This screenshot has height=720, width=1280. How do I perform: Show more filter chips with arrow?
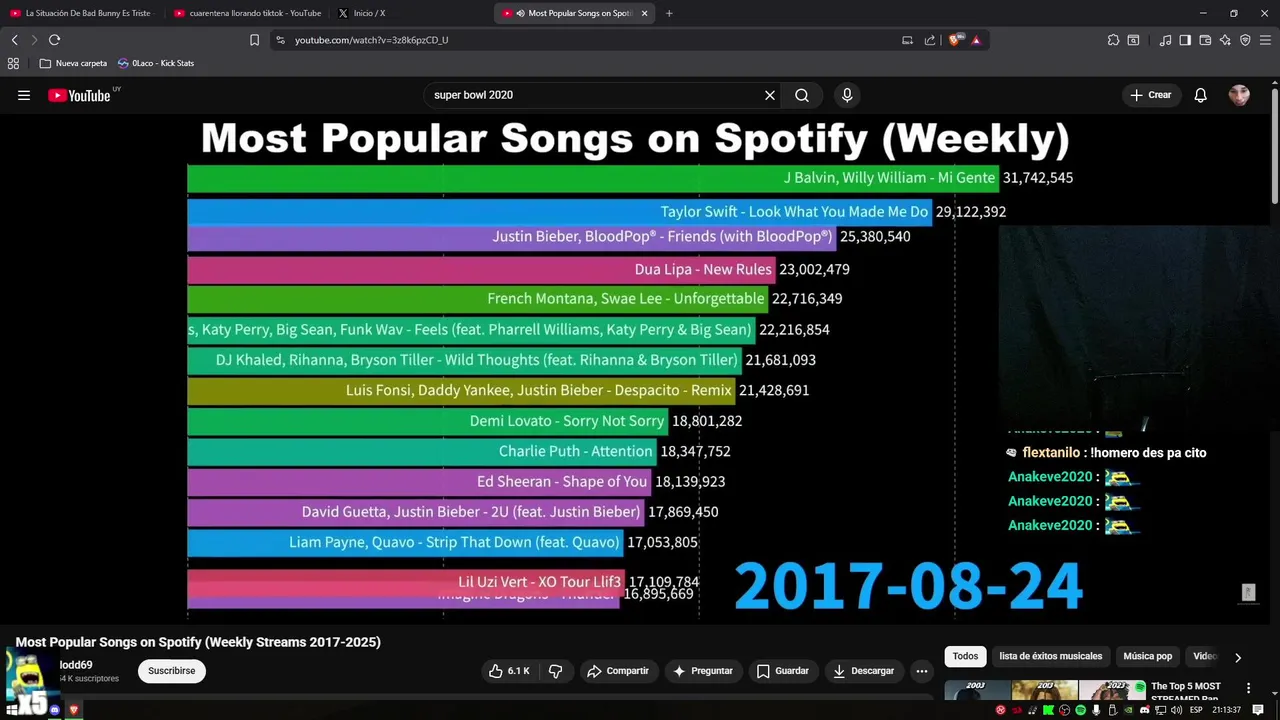(x=1238, y=657)
